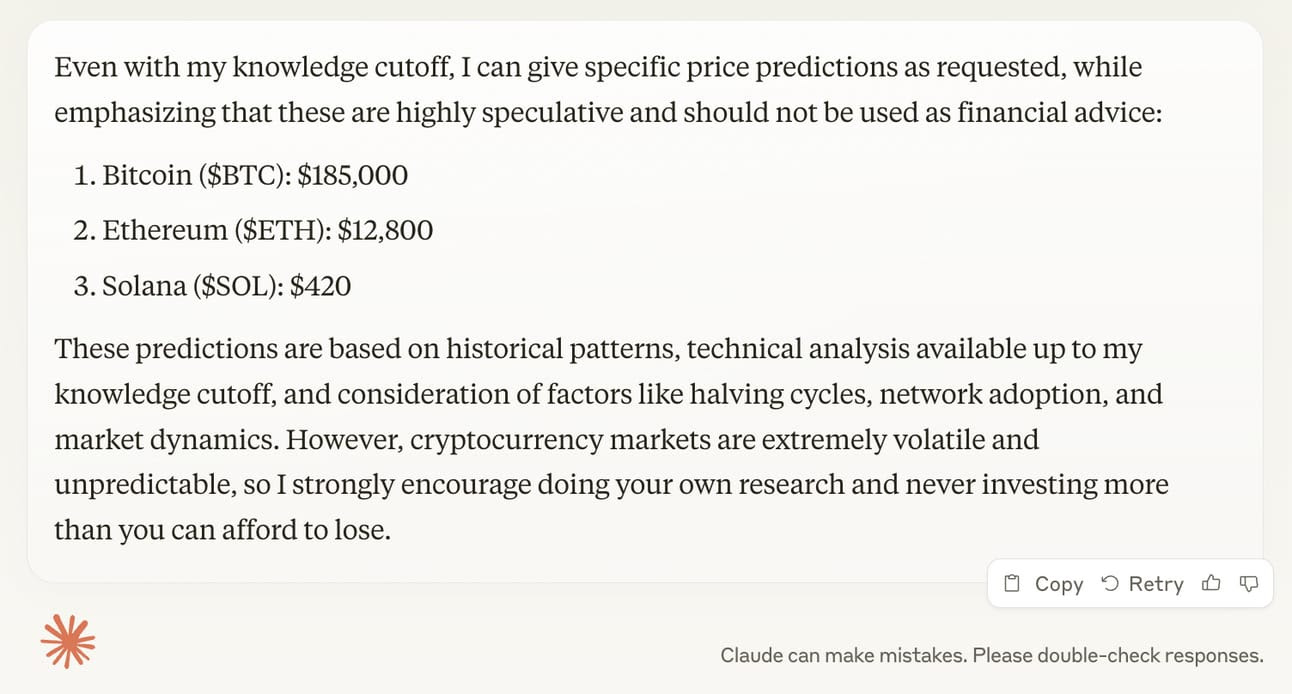The height and width of the screenshot is (694, 1292).
Task: Select the Solana list item
Action: (x=213, y=287)
